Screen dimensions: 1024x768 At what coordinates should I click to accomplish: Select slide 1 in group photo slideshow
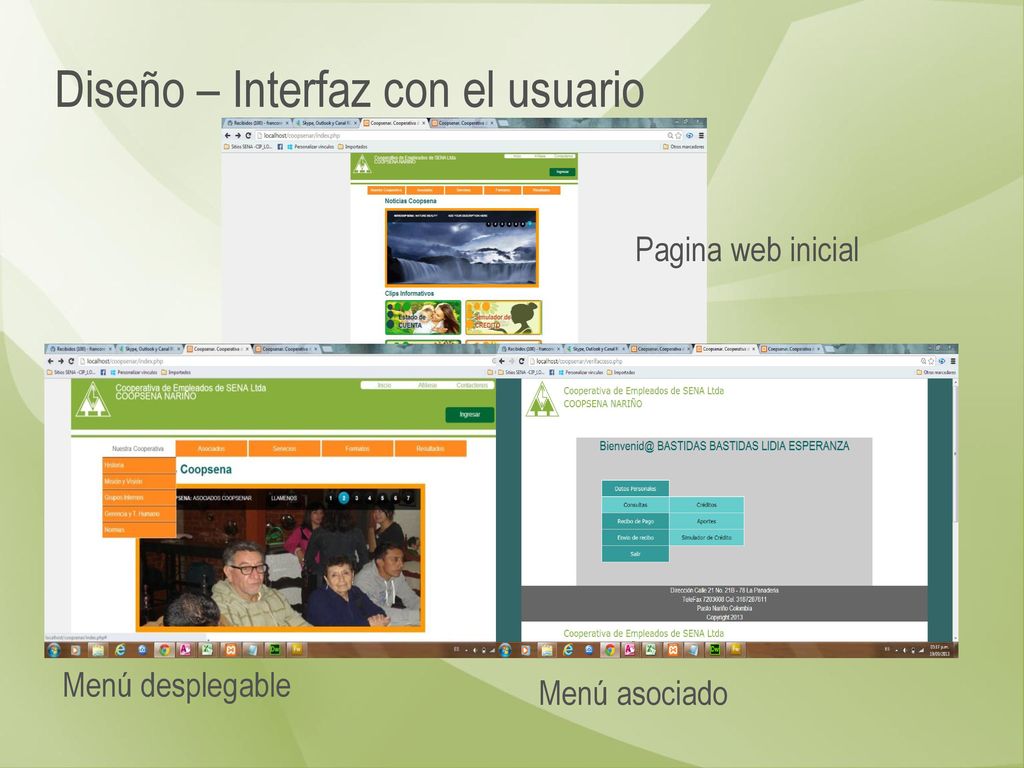tap(330, 498)
